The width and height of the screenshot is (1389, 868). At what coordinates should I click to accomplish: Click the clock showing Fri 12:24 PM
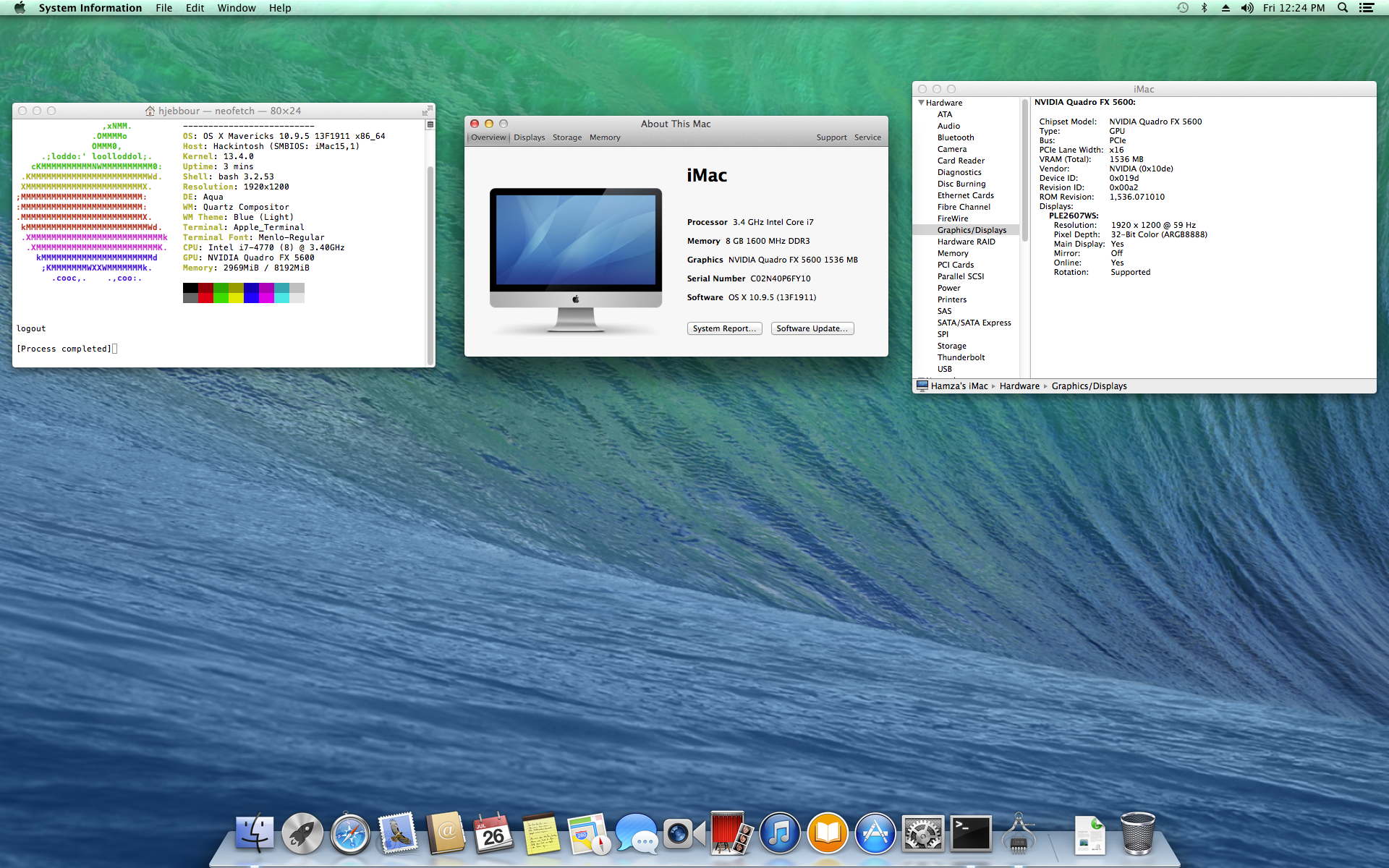(1294, 8)
